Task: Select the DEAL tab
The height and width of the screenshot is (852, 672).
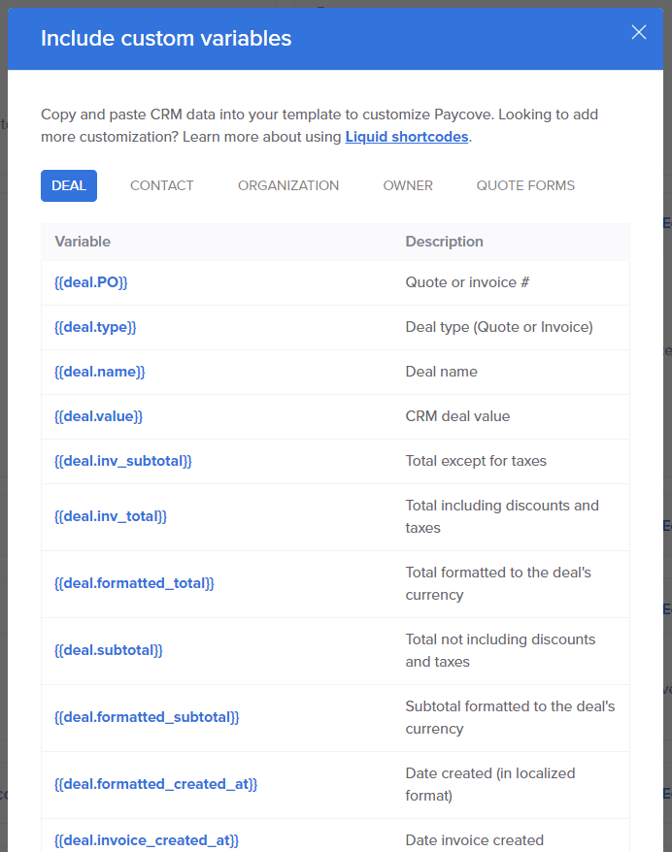Action: pyautogui.click(x=69, y=186)
